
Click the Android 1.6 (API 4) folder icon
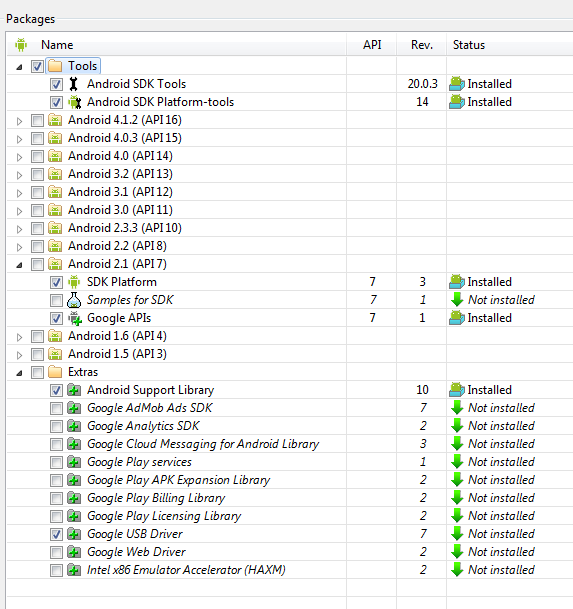[x=55, y=336]
